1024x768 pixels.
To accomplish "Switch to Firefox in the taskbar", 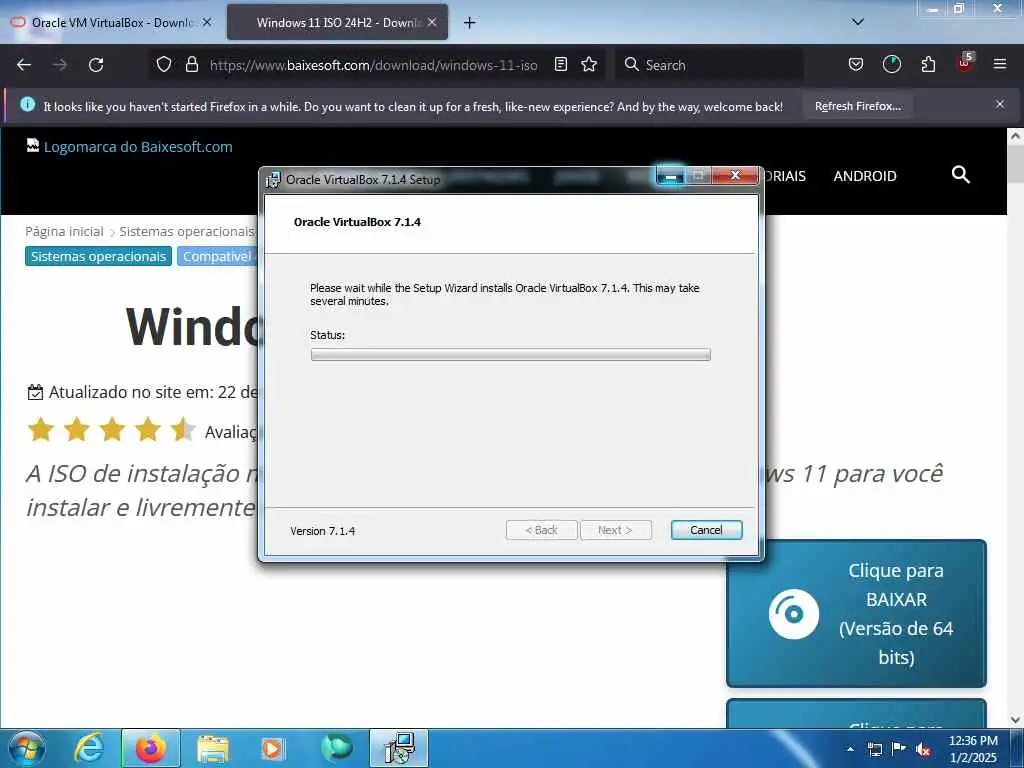I will coord(150,748).
